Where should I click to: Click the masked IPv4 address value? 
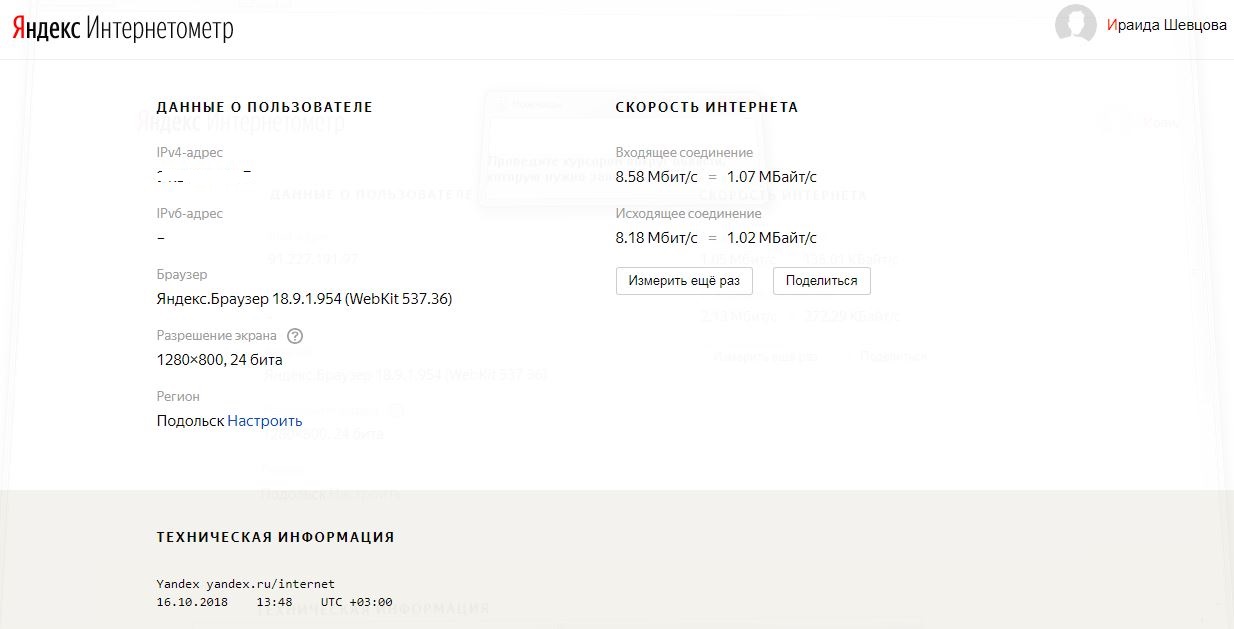[x=203, y=177]
